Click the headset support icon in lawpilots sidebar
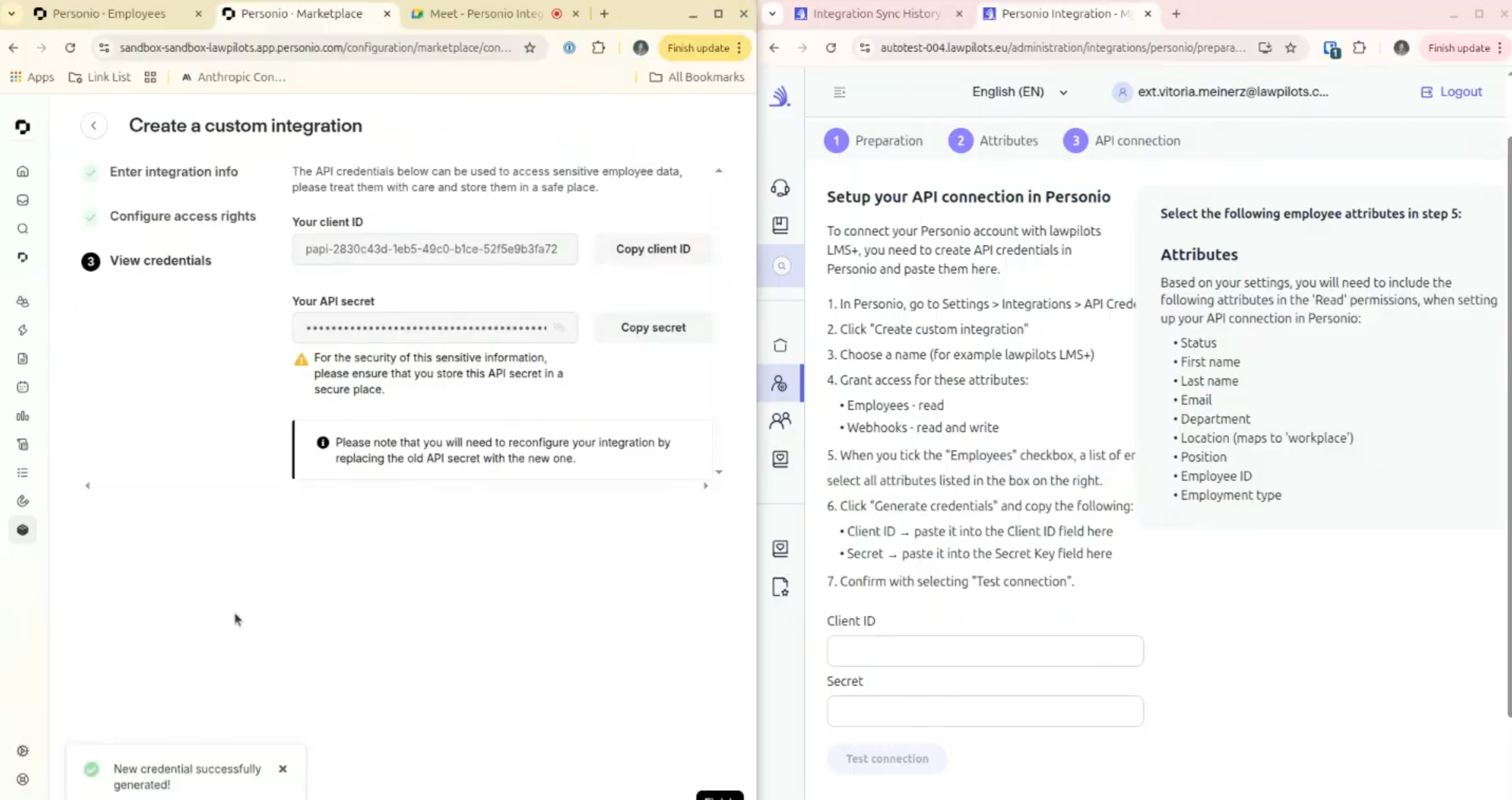 click(x=780, y=188)
